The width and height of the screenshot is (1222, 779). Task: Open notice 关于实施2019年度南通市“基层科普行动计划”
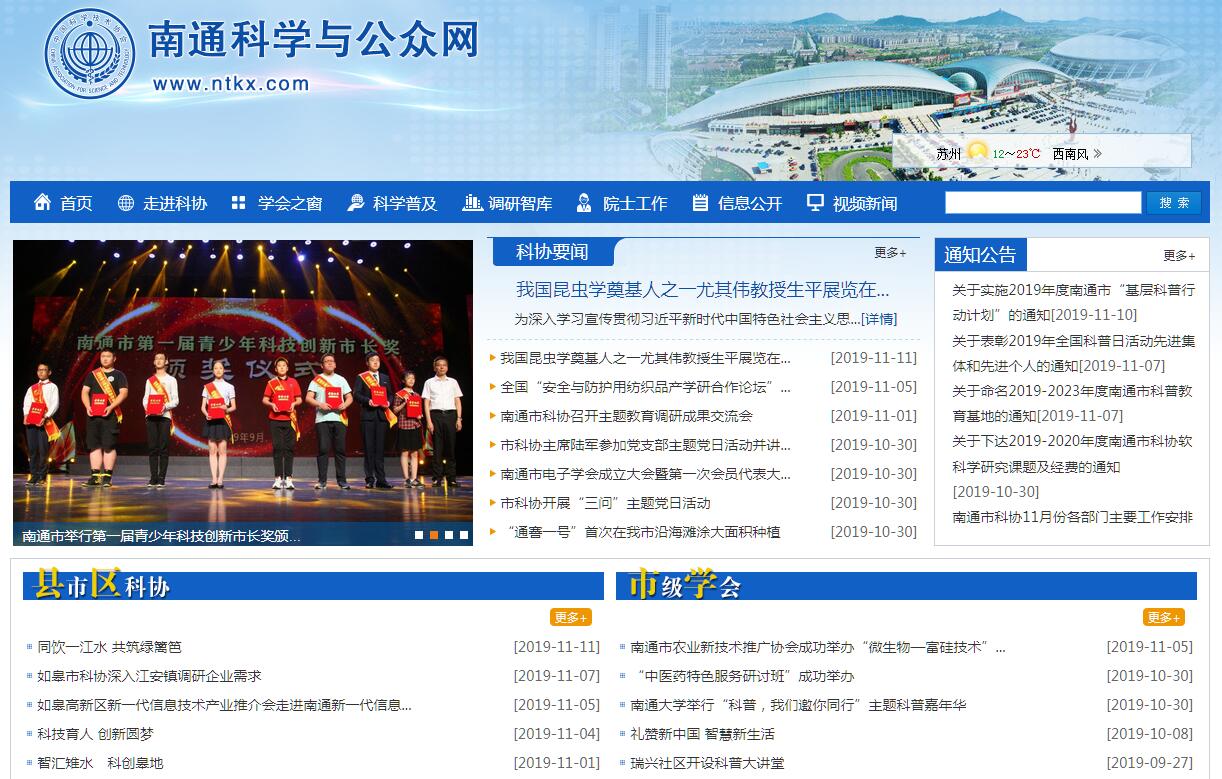point(1073,303)
